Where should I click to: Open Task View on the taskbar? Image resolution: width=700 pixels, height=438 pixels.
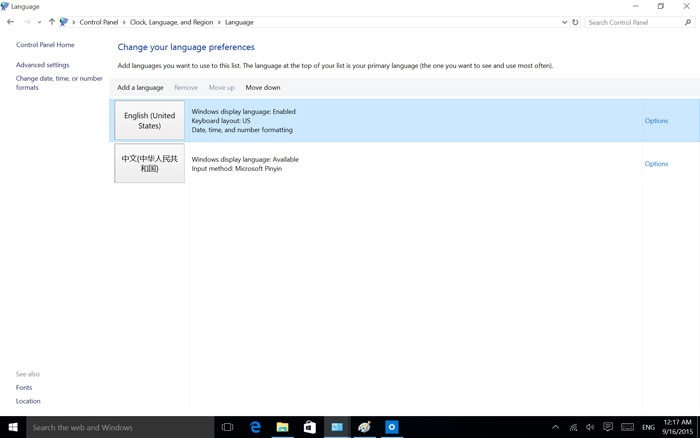coord(228,427)
